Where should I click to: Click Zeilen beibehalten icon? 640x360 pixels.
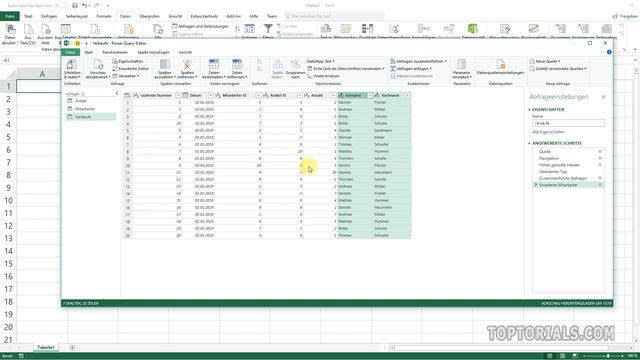213,64
